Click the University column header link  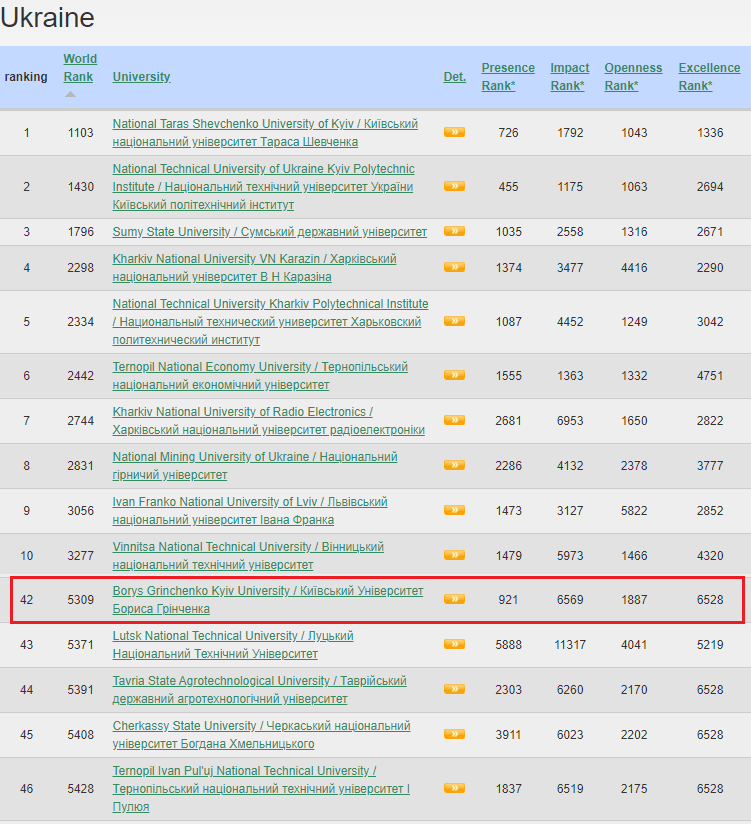pyautogui.click(x=141, y=77)
